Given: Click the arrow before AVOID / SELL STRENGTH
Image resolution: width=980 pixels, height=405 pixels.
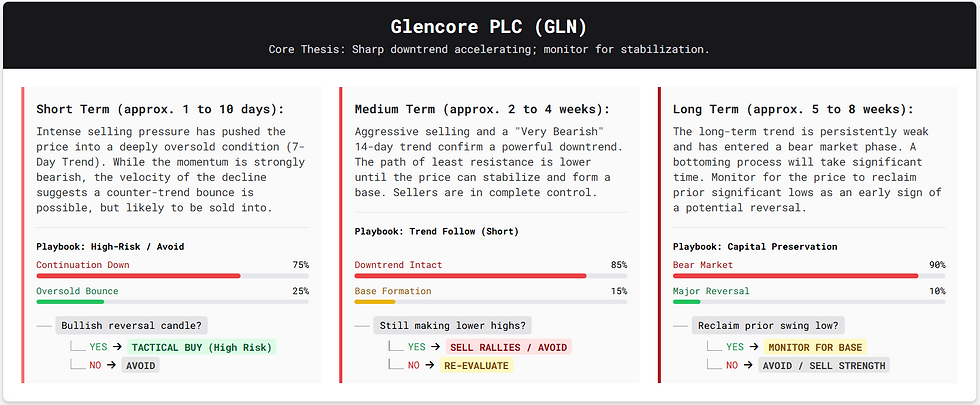Looking at the screenshot, I should [748, 366].
